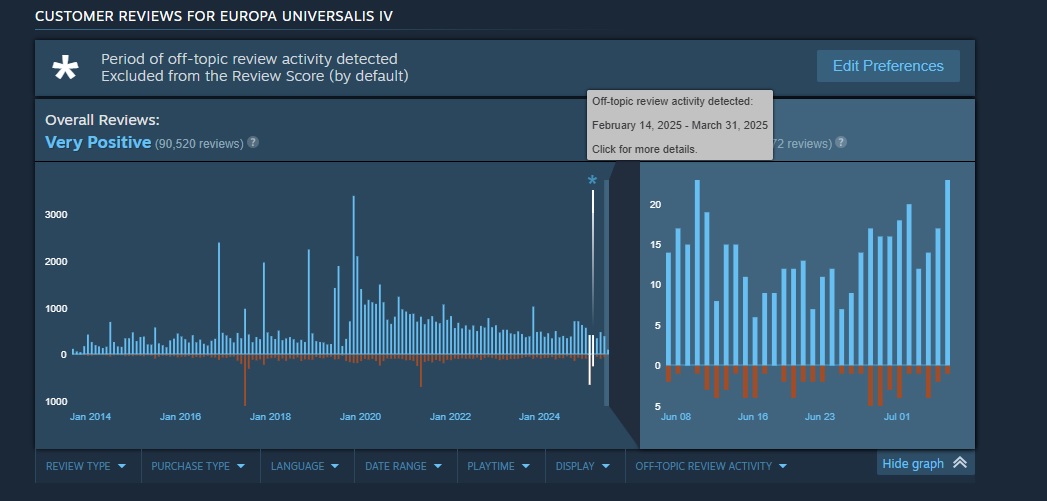Click the Jan 2022 axis label
The image size is (1047, 501).
[451, 417]
